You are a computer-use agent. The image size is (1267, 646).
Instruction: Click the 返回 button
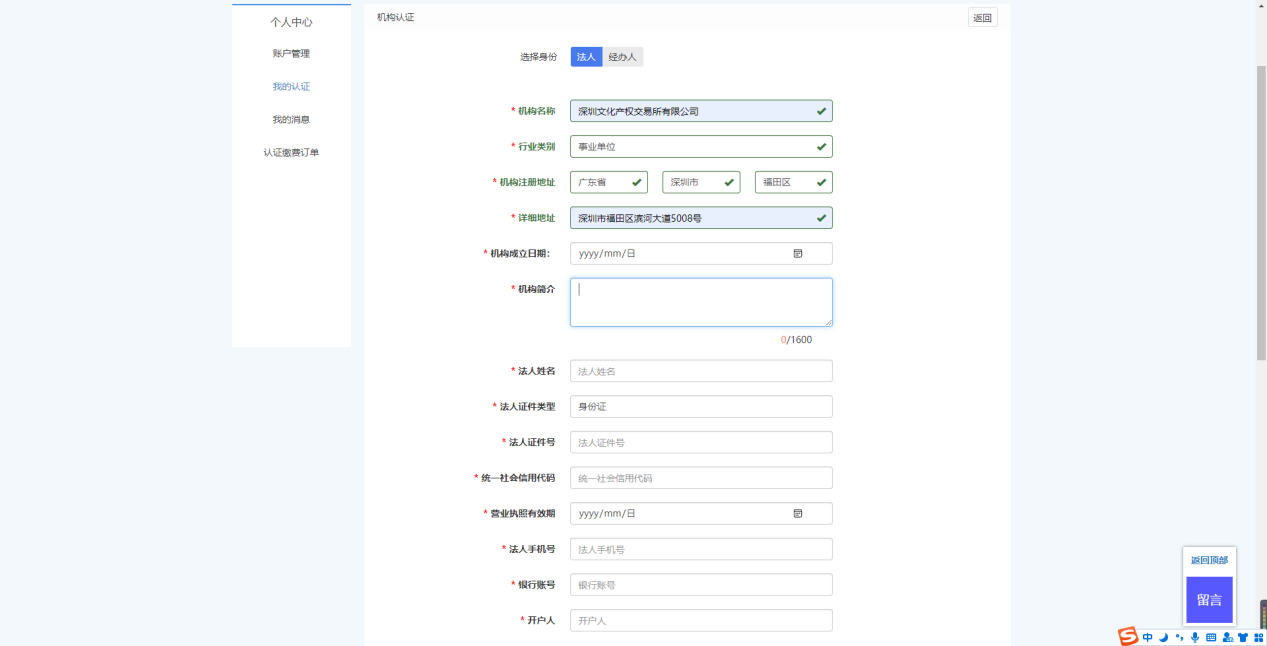(x=982, y=18)
